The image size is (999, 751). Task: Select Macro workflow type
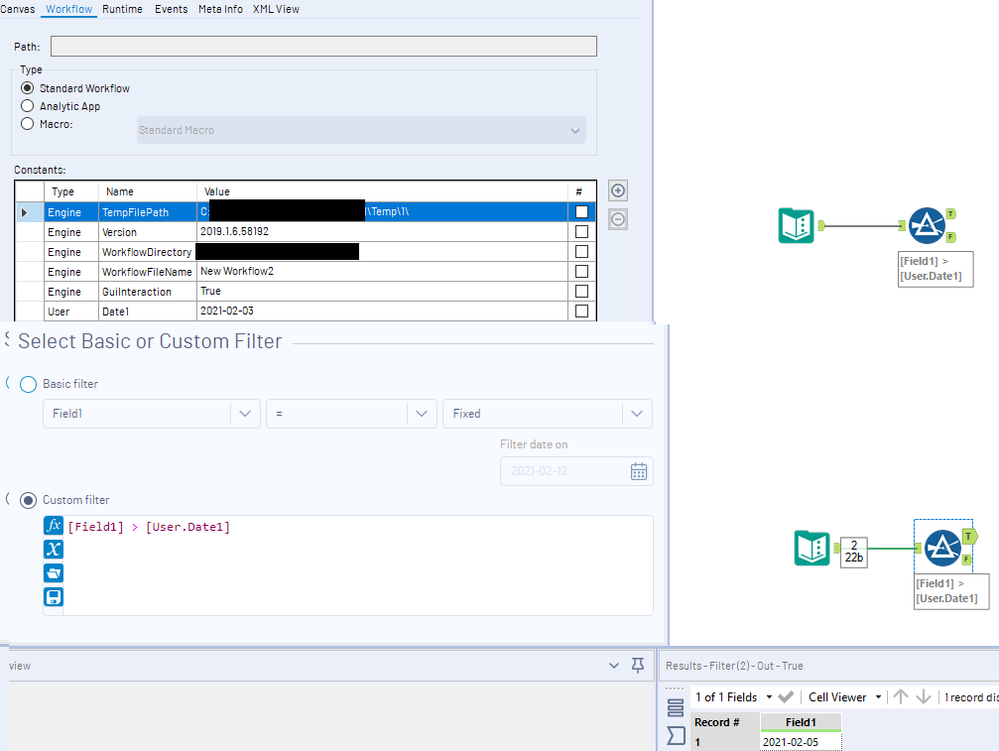(x=27, y=124)
